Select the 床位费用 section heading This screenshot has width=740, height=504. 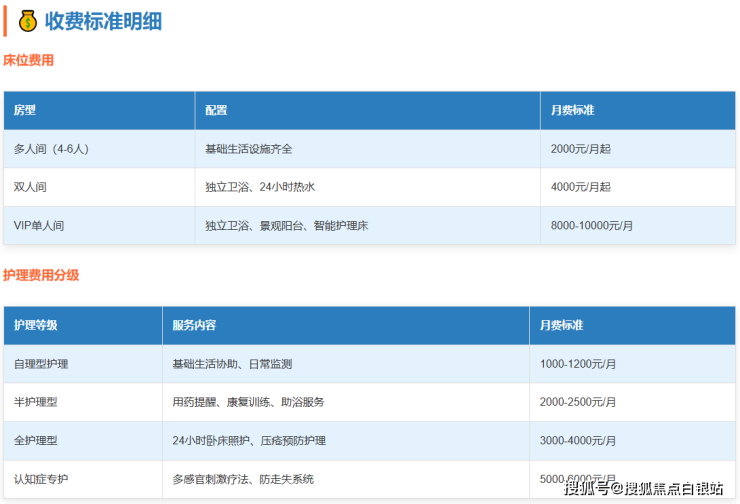click(29, 60)
